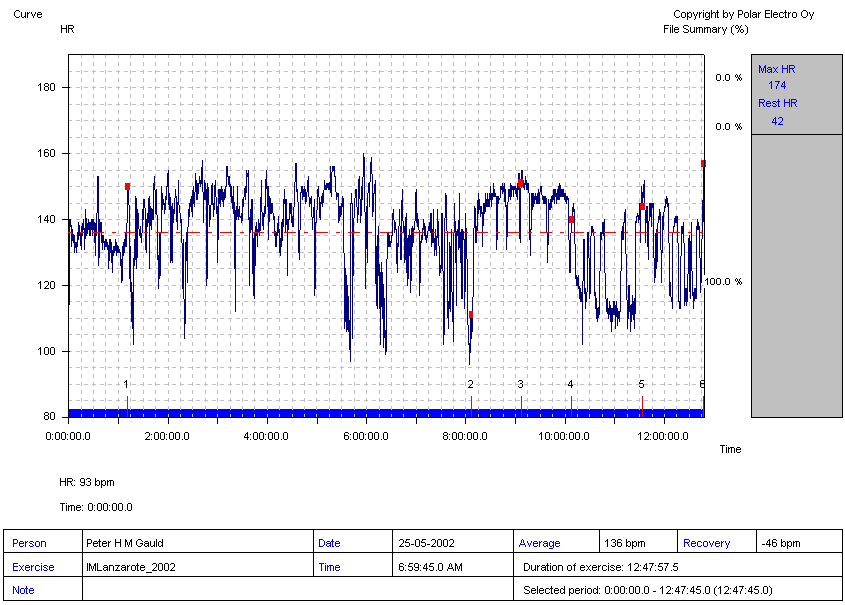The width and height of the screenshot is (845, 605).
Task: Select lap marker 2 near 8:00:00
Action: (x=470, y=385)
